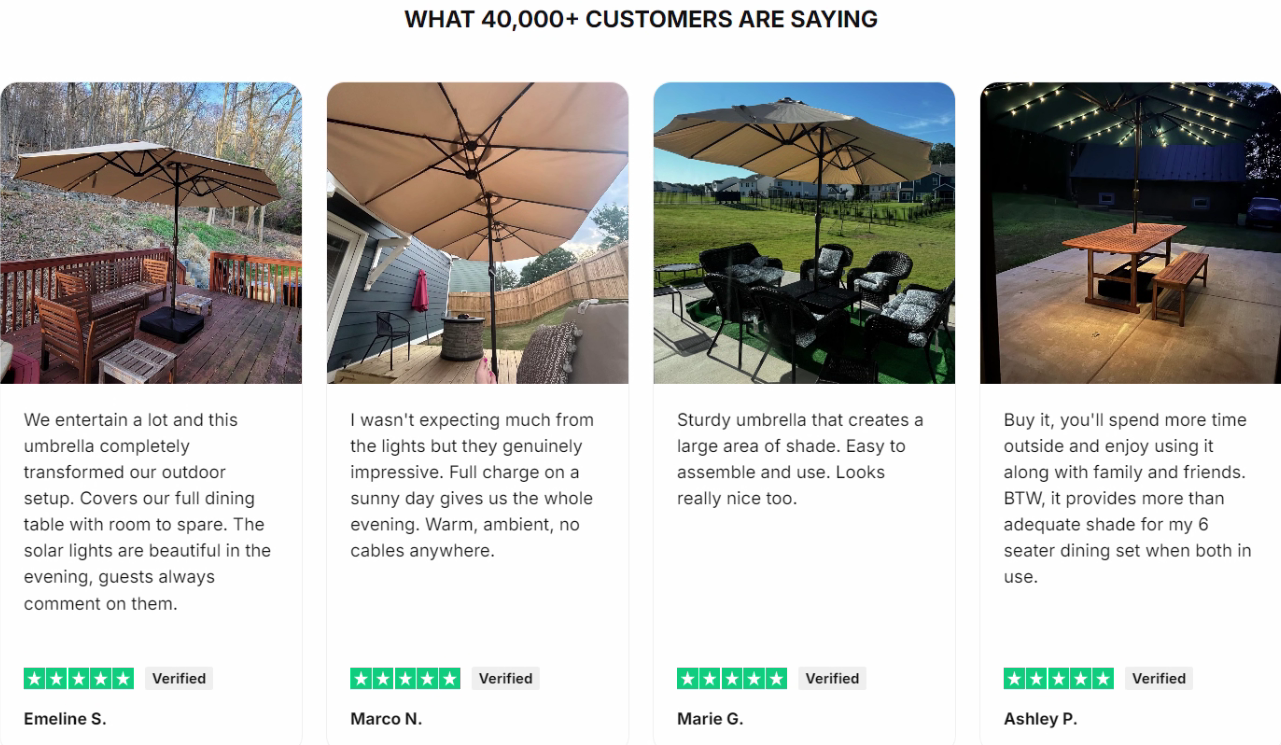Open the nighttime lit umbrella photo

tap(1130, 233)
